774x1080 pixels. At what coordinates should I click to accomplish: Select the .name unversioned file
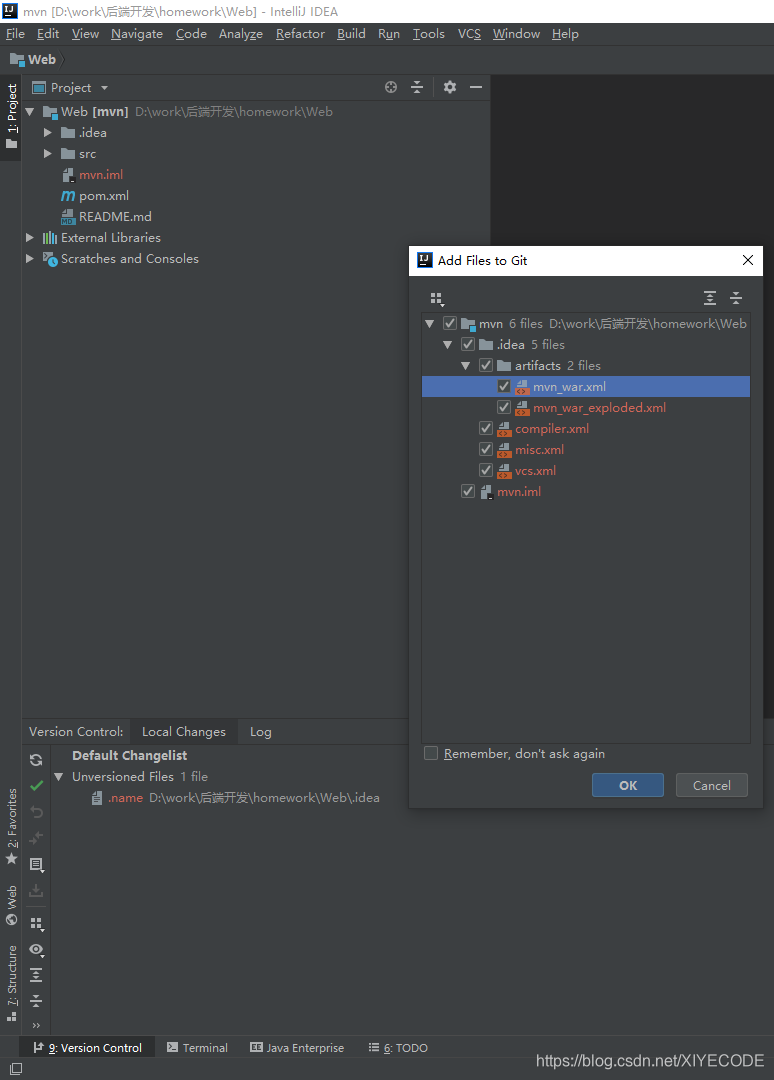click(x=236, y=798)
